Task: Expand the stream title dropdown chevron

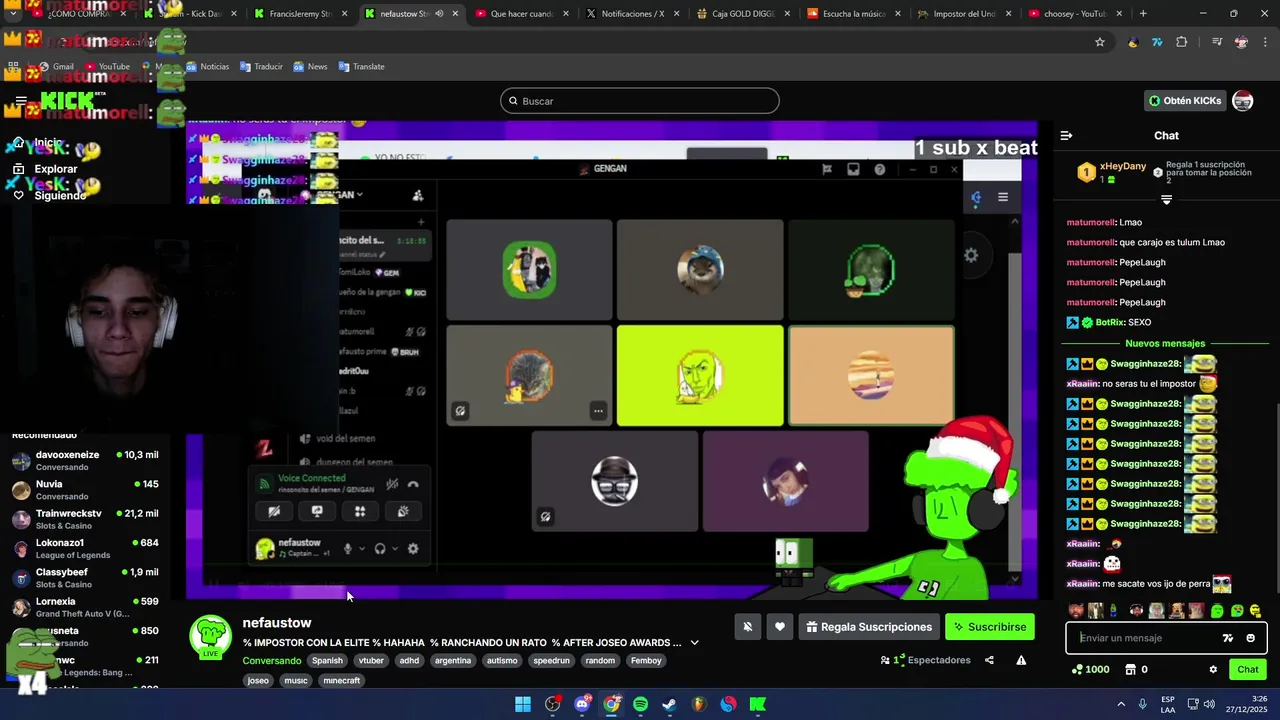Action: (694, 643)
